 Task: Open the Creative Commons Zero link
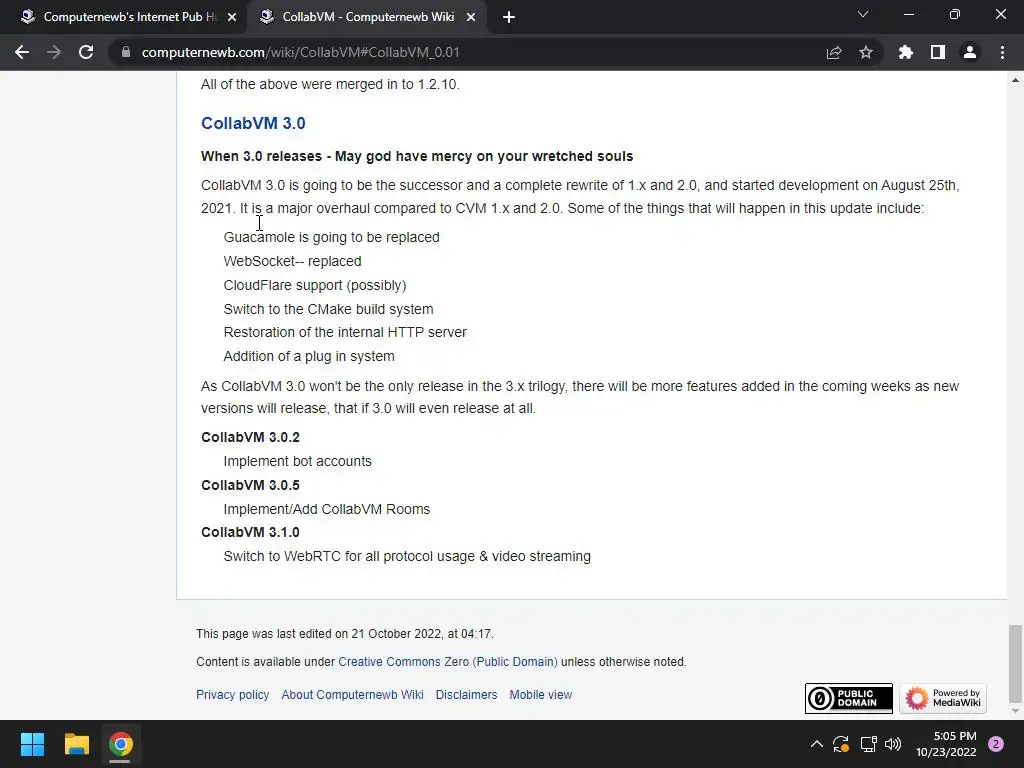[x=448, y=662]
